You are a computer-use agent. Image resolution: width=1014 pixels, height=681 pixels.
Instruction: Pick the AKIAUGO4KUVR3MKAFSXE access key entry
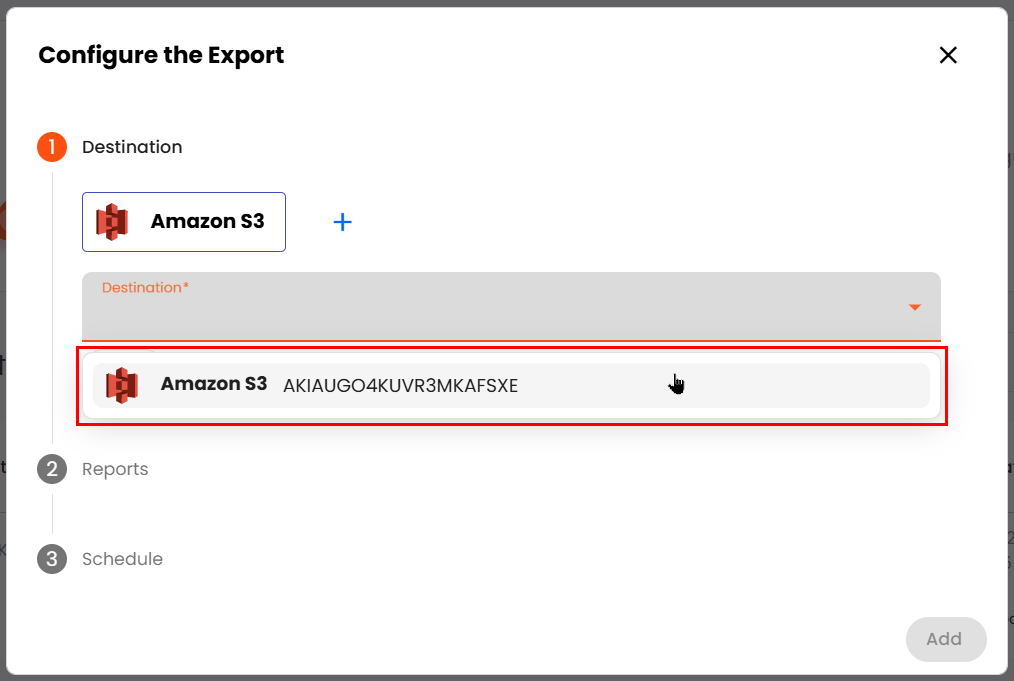click(400, 386)
